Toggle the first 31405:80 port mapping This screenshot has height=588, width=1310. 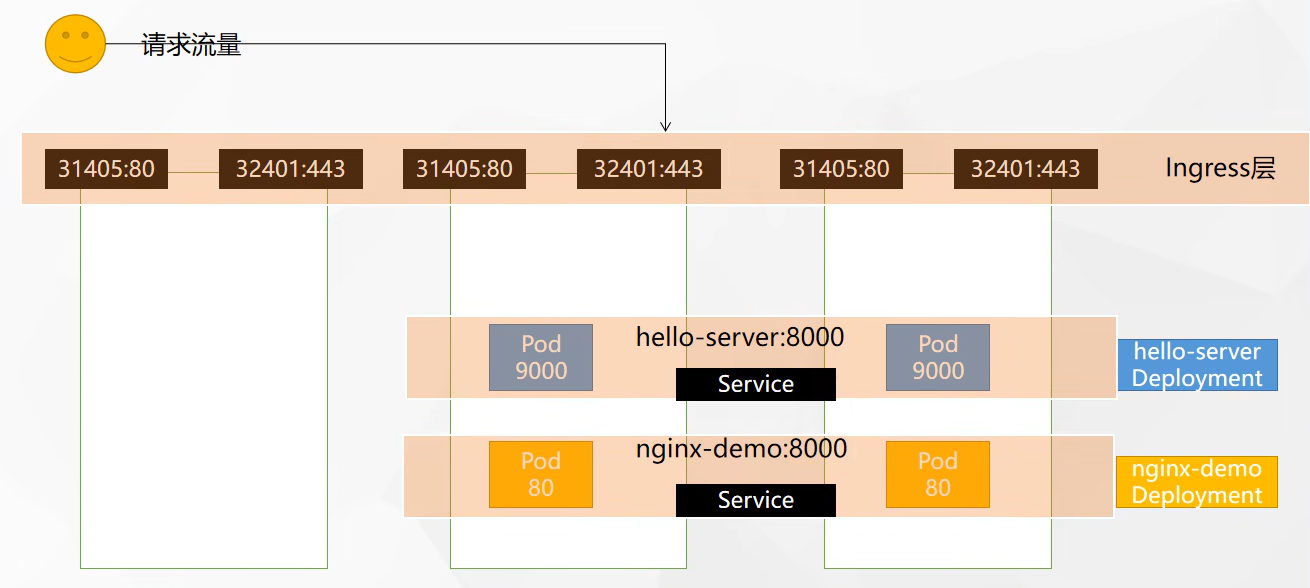click(x=106, y=168)
